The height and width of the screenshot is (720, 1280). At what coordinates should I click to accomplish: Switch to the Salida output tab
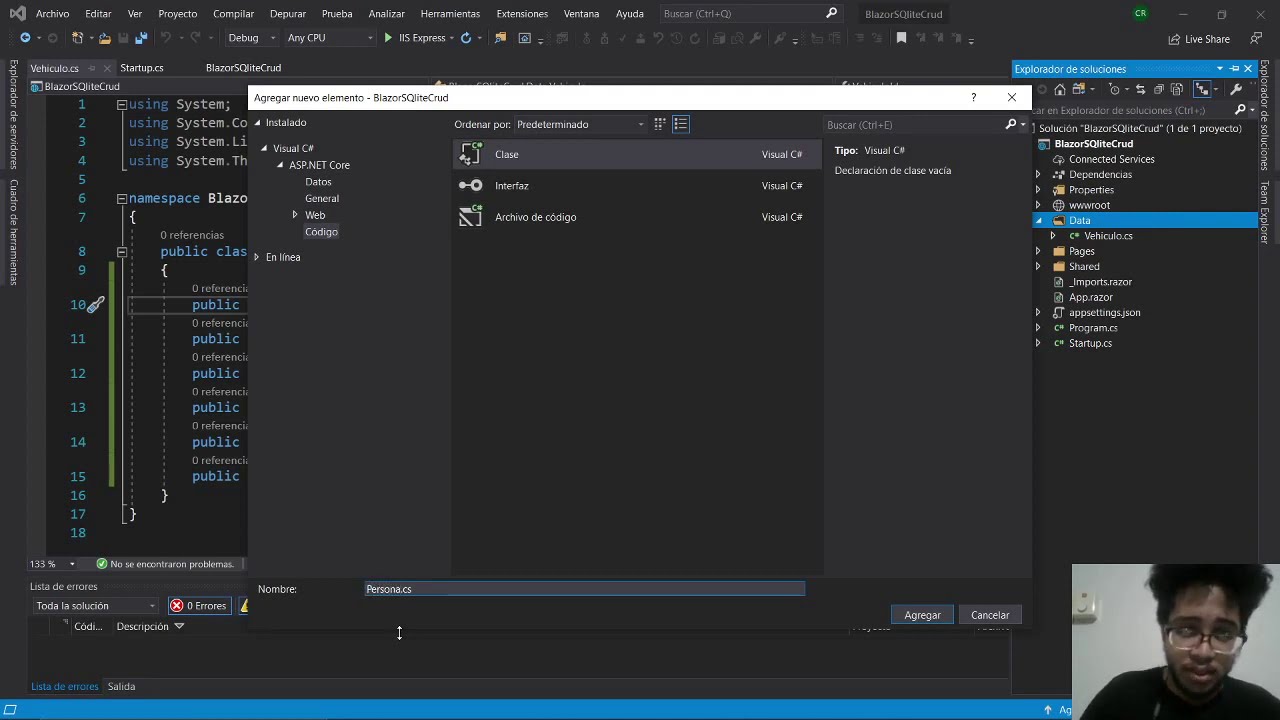[121, 686]
